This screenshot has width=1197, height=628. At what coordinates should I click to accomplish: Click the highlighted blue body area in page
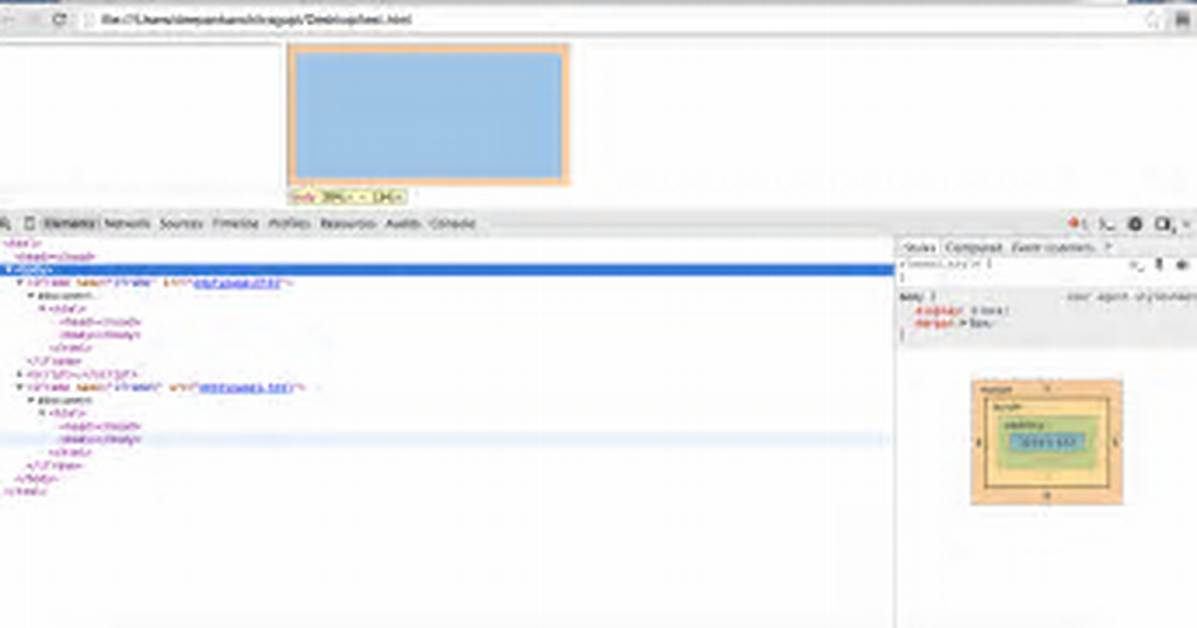(428, 115)
